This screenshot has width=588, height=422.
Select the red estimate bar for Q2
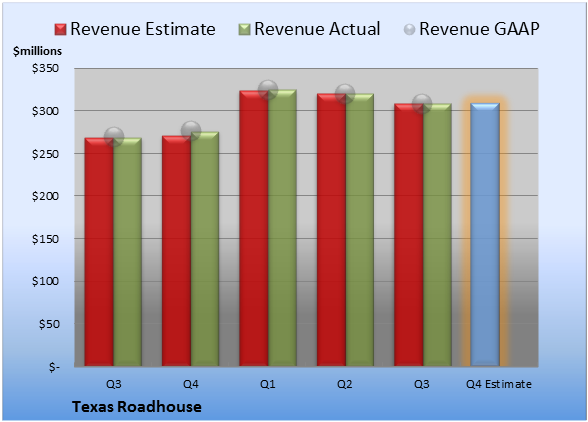click(332, 230)
